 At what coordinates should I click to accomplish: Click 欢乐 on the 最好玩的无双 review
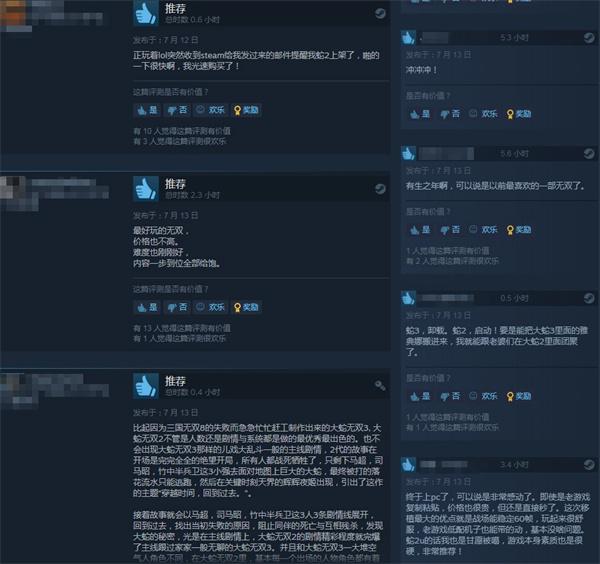pos(210,307)
